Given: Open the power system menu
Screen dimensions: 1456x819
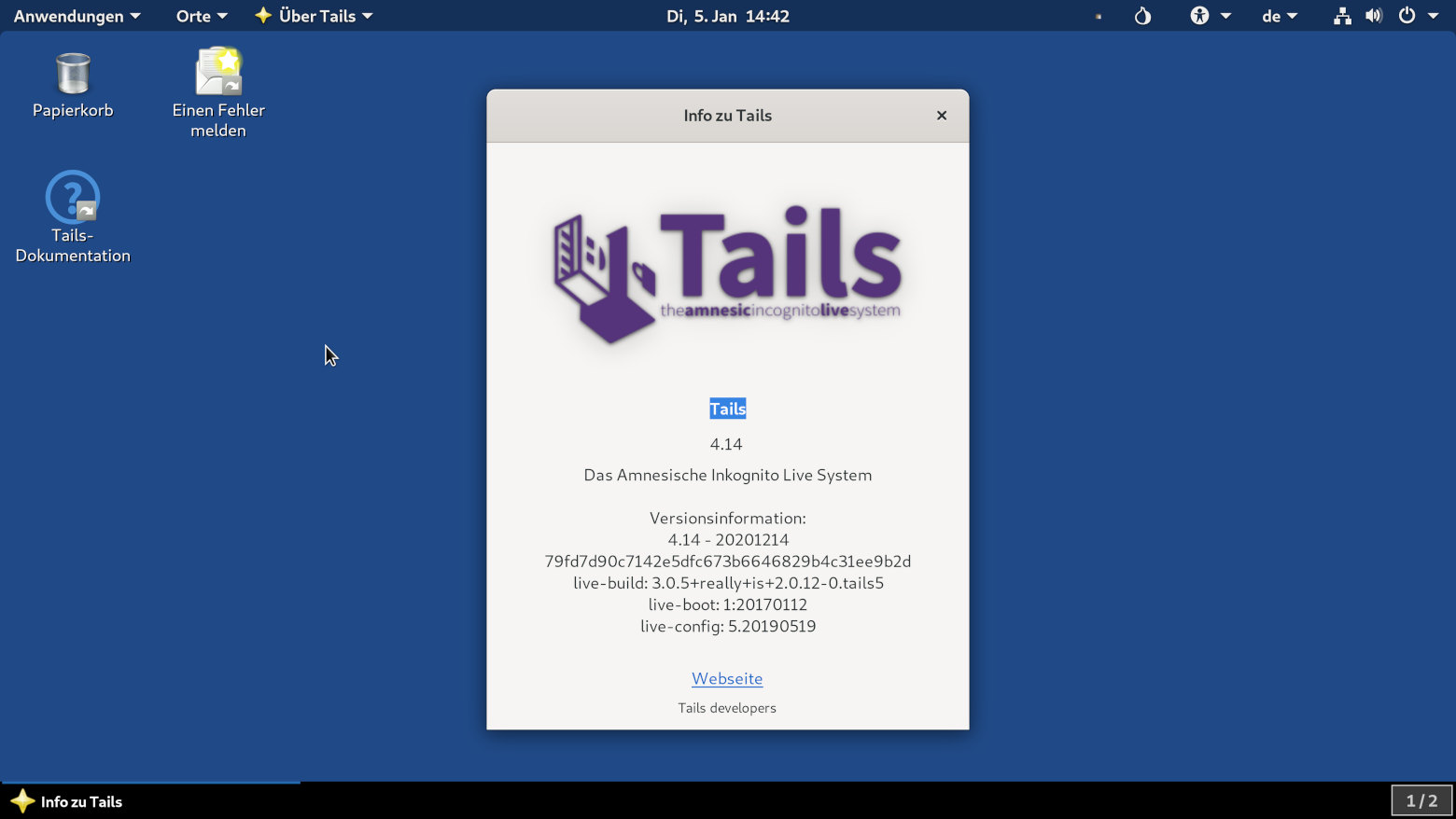Looking at the screenshot, I should [1418, 16].
